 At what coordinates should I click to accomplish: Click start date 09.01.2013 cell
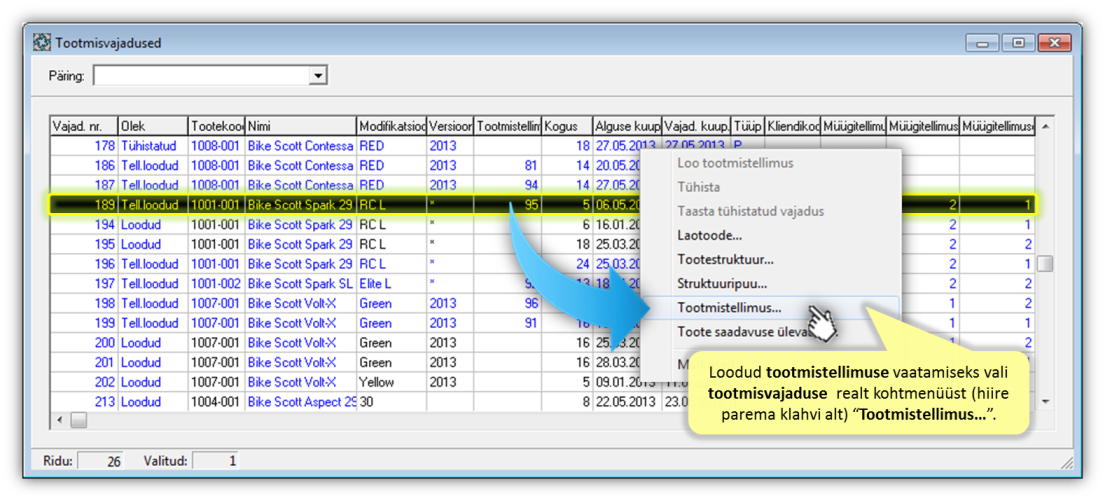click(627, 383)
